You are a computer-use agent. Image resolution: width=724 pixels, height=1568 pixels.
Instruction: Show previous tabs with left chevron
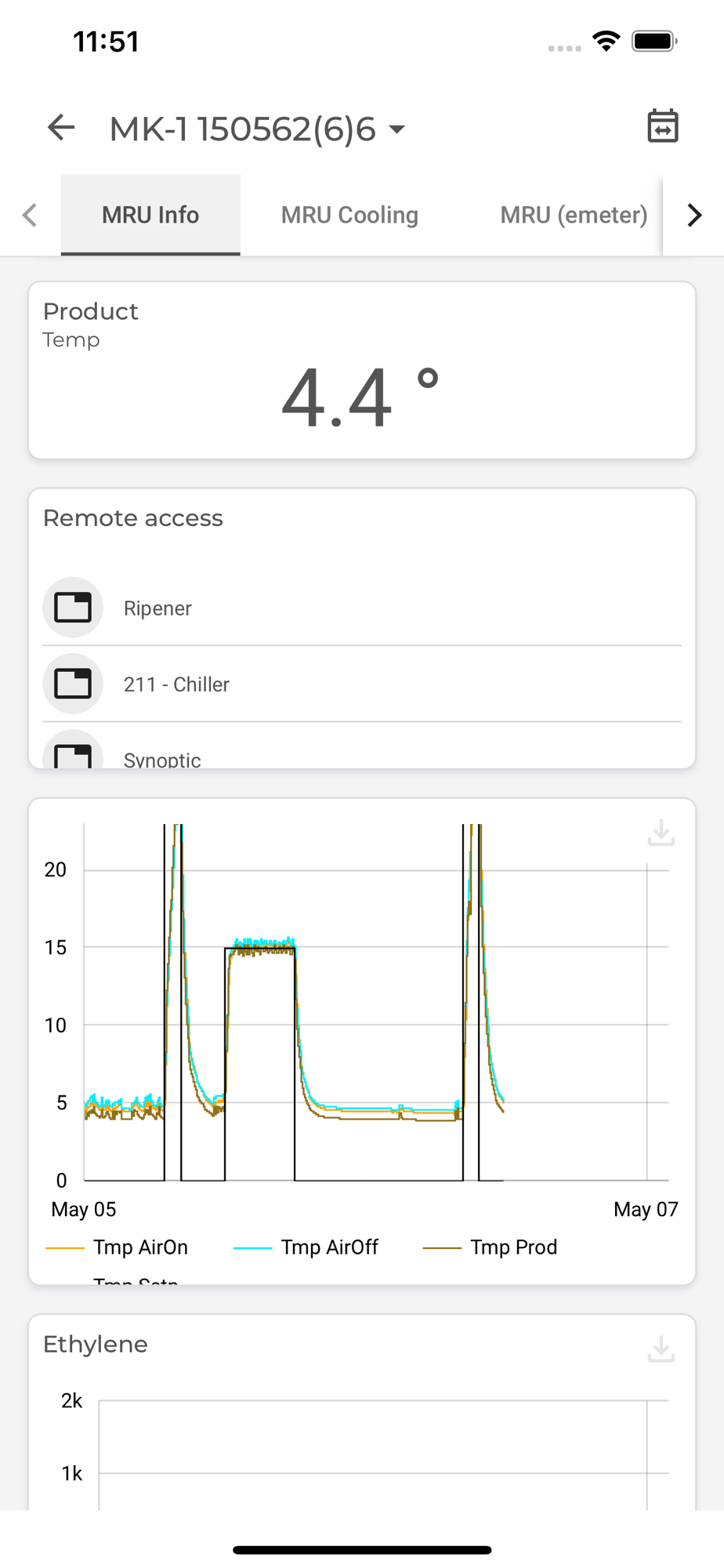click(x=30, y=215)
